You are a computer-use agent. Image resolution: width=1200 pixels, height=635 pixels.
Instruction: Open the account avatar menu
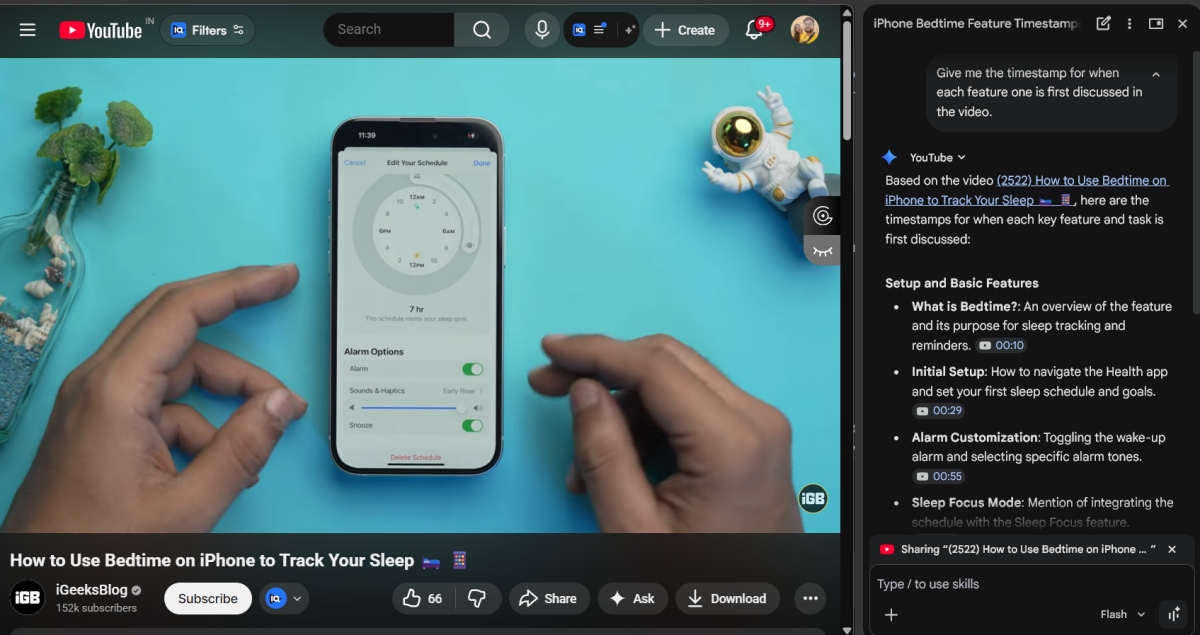click(805, 30)
